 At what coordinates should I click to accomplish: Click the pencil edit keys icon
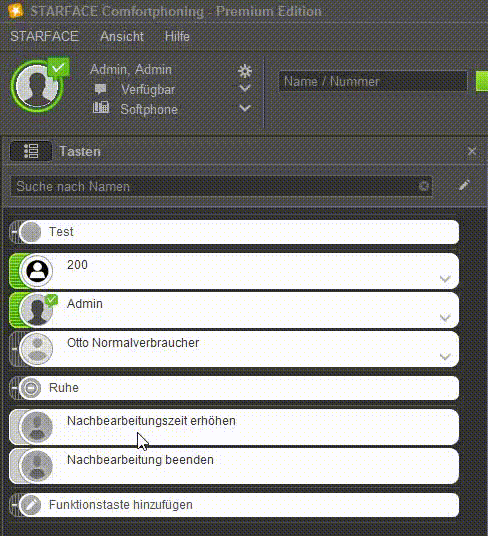(464, 185)
